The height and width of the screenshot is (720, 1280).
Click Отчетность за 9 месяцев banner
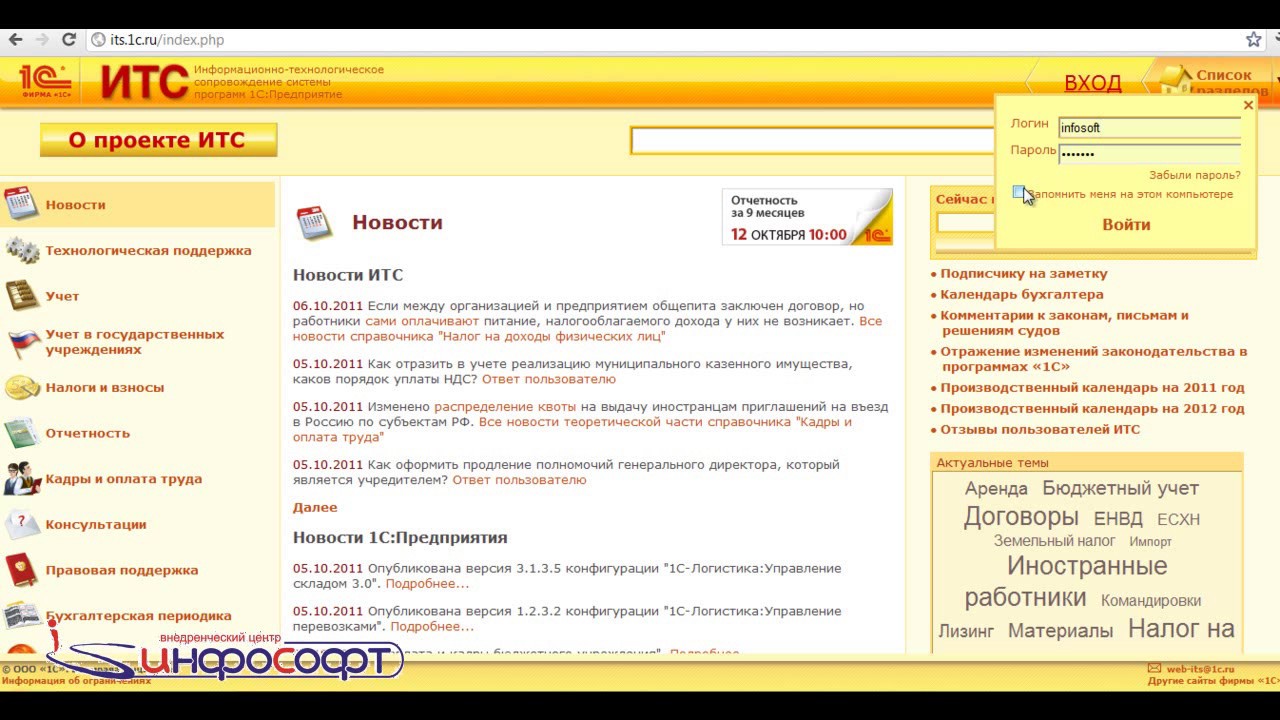[807, 217]
